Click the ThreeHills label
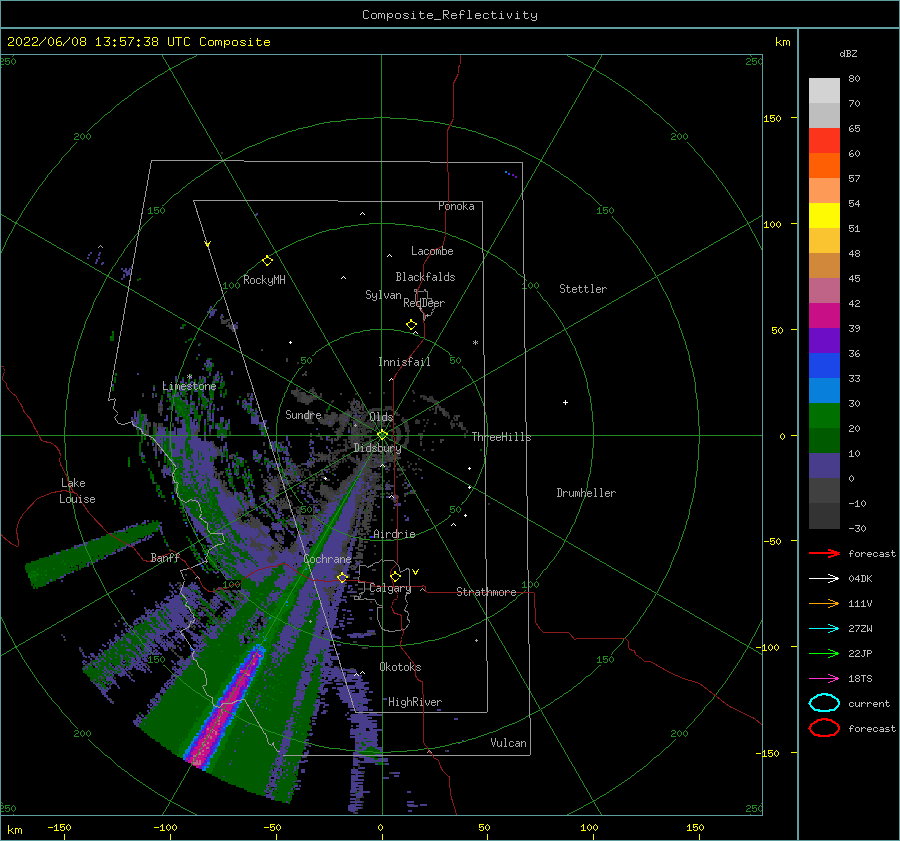900x841 pixels. [501, 437]
